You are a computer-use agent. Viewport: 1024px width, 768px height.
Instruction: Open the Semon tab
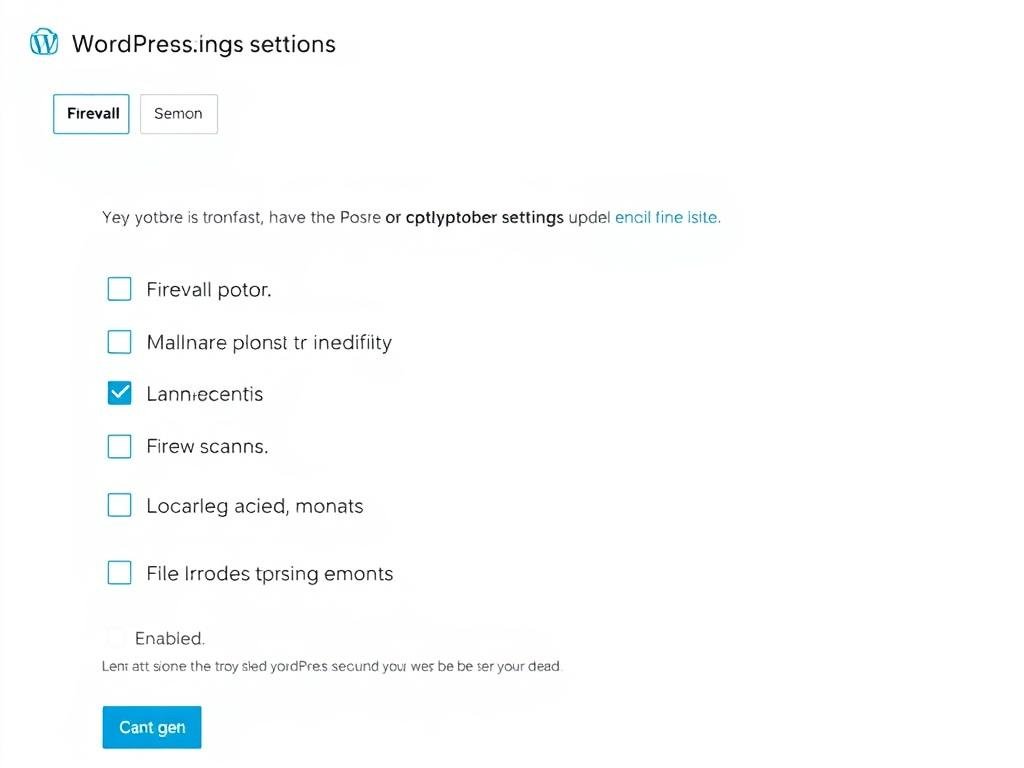tap(178, 113)
